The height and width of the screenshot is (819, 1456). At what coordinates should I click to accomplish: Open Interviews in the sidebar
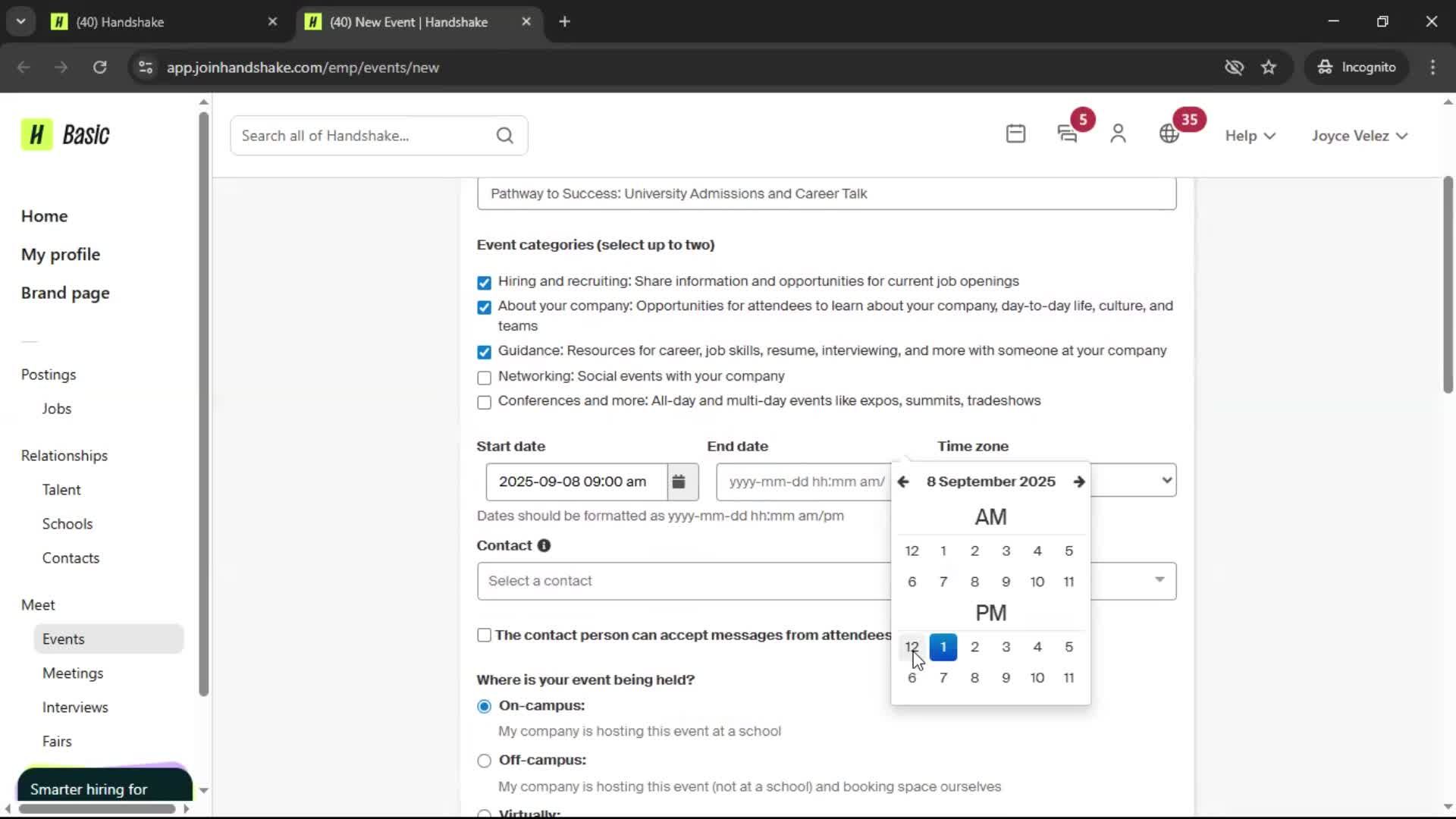[75, 708]
